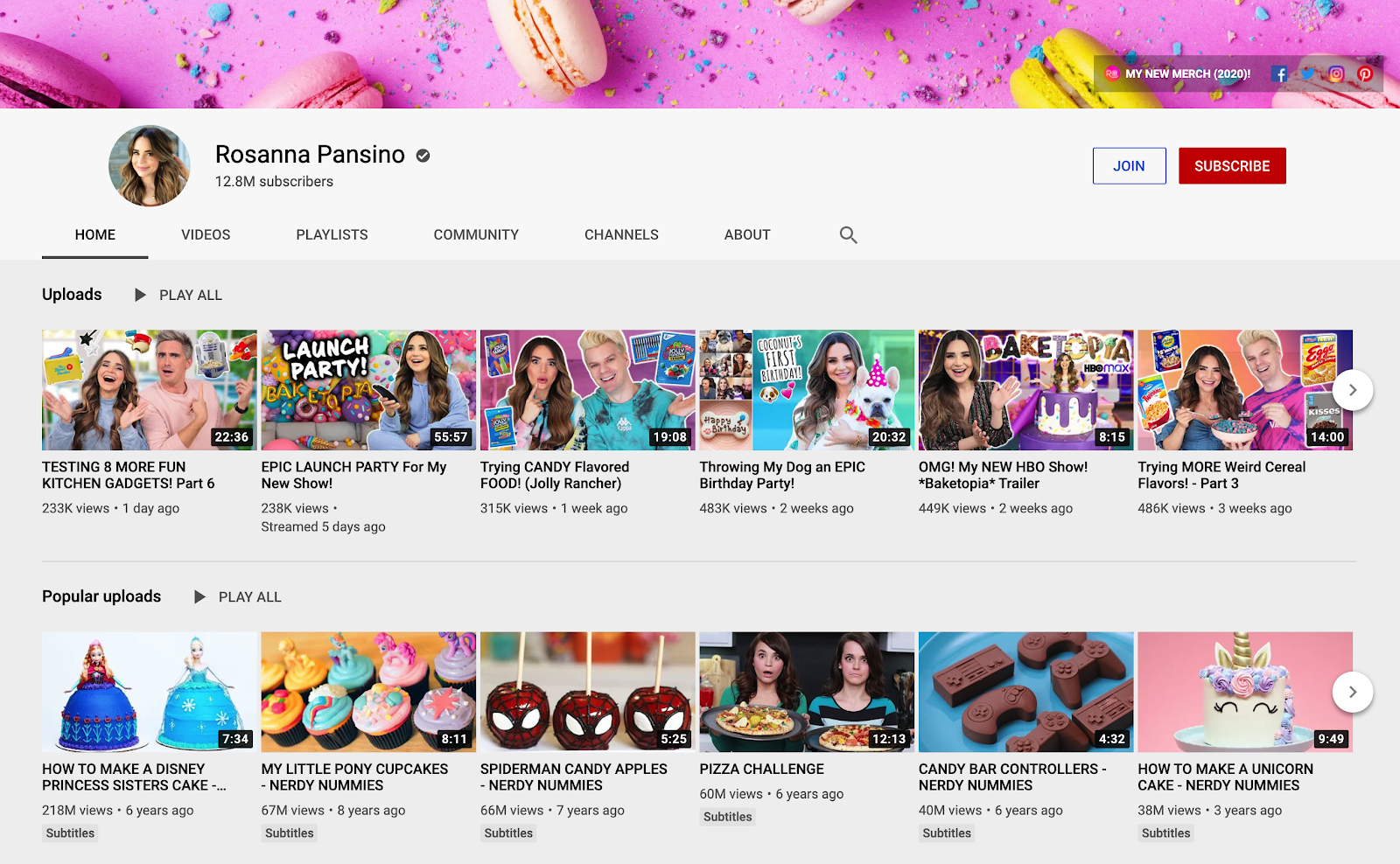
Task: Switch to the HOME tab
Action: (x=95, y=234)
